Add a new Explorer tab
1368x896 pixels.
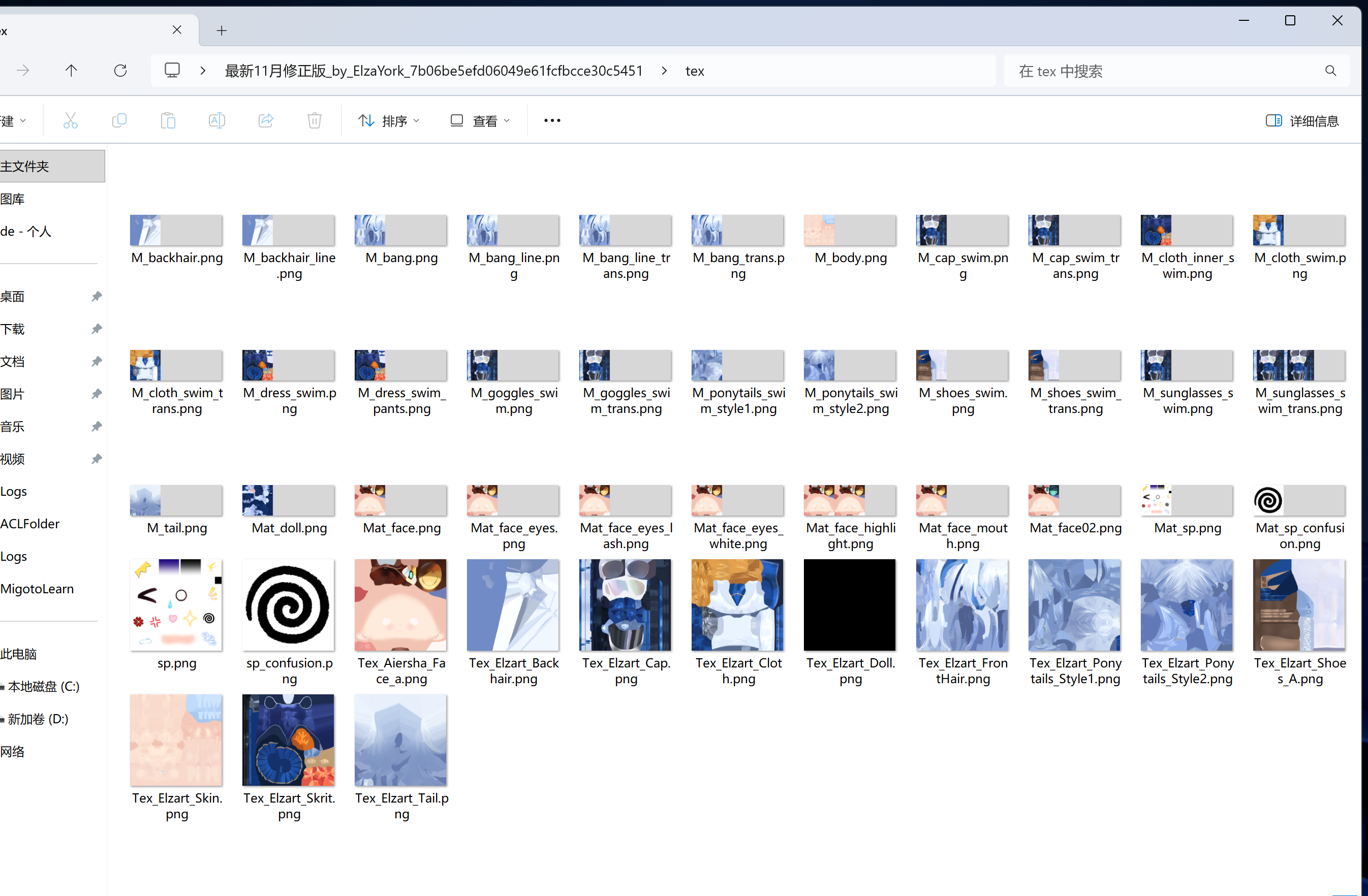point(222,30)
